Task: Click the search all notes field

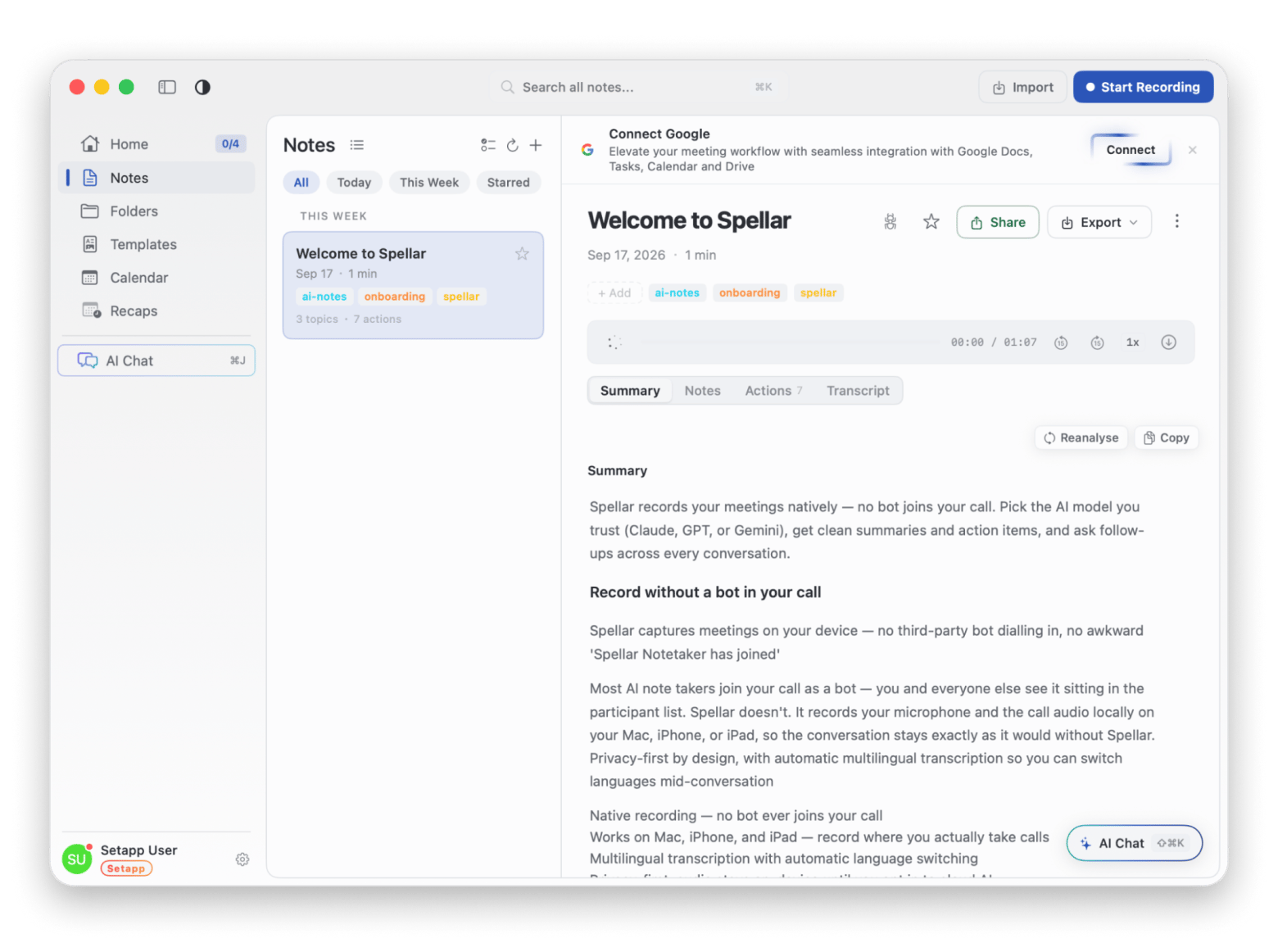Action: tap(639, 87)
